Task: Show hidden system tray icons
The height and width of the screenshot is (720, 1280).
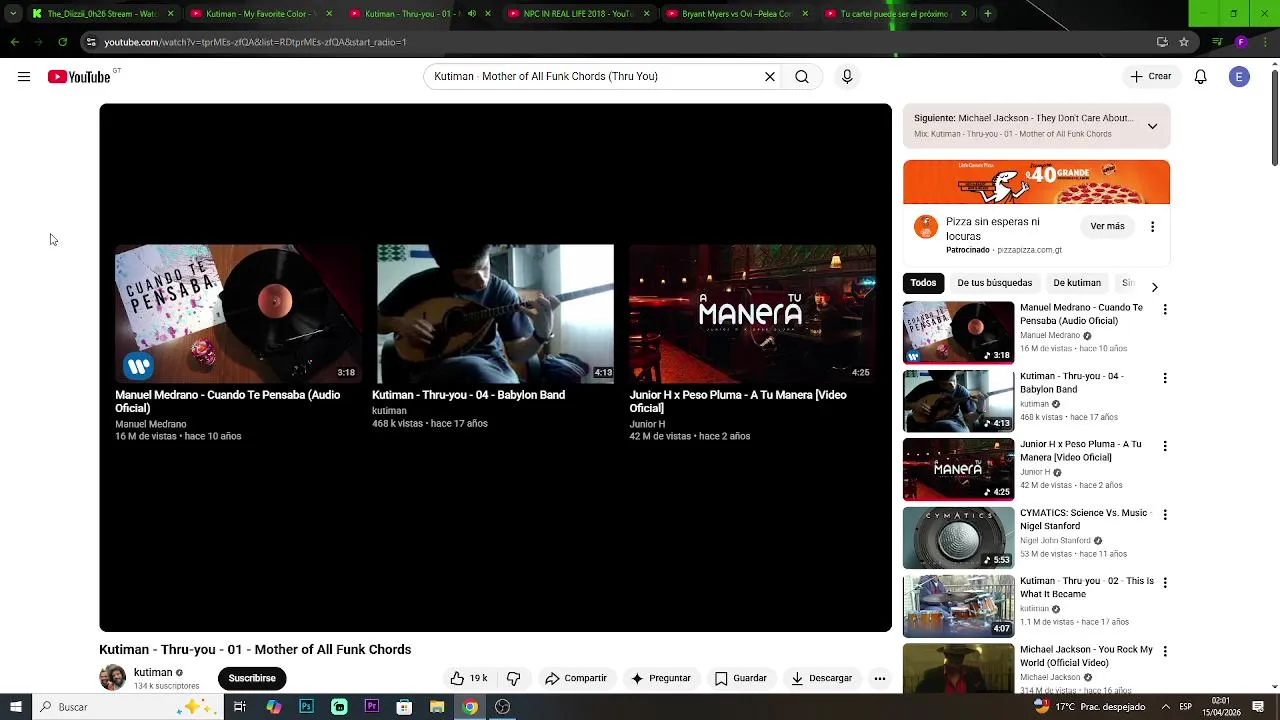Action: pos(1165,707)
